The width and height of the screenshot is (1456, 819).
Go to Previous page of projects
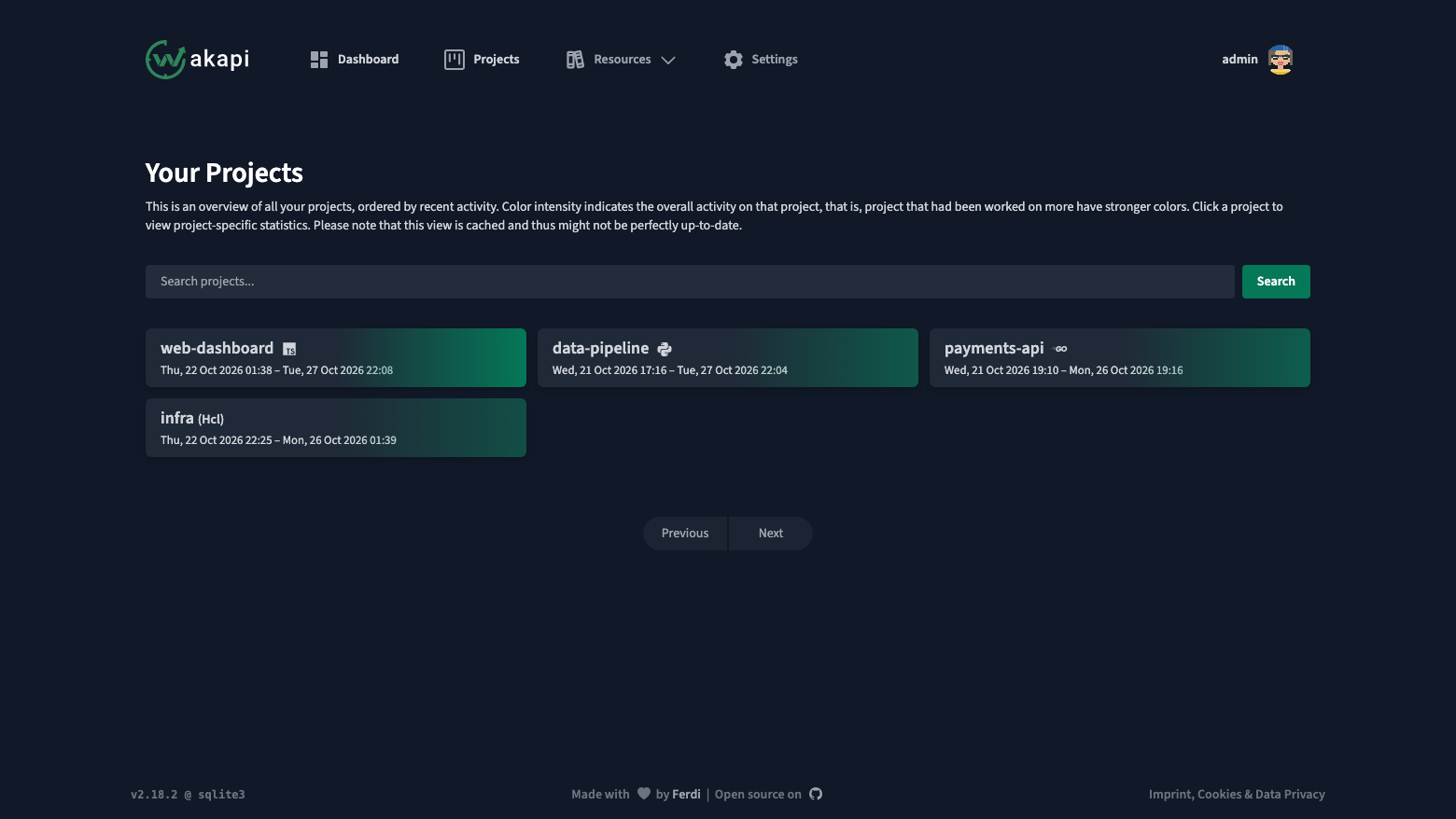(685, 534)
